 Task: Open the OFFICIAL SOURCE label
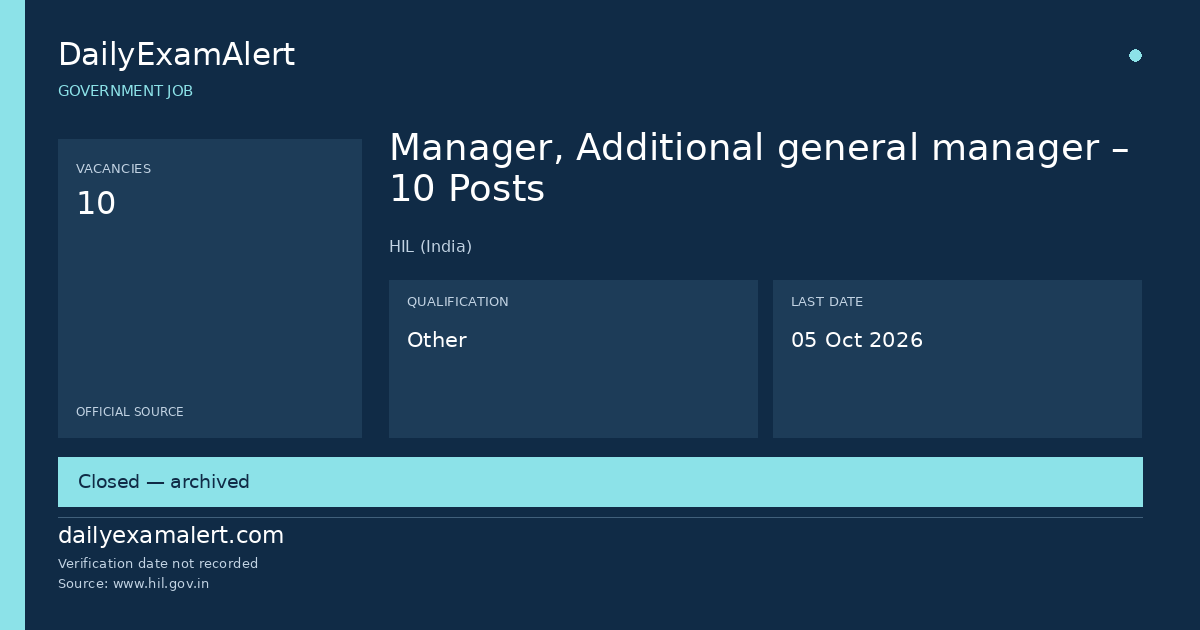130,412
